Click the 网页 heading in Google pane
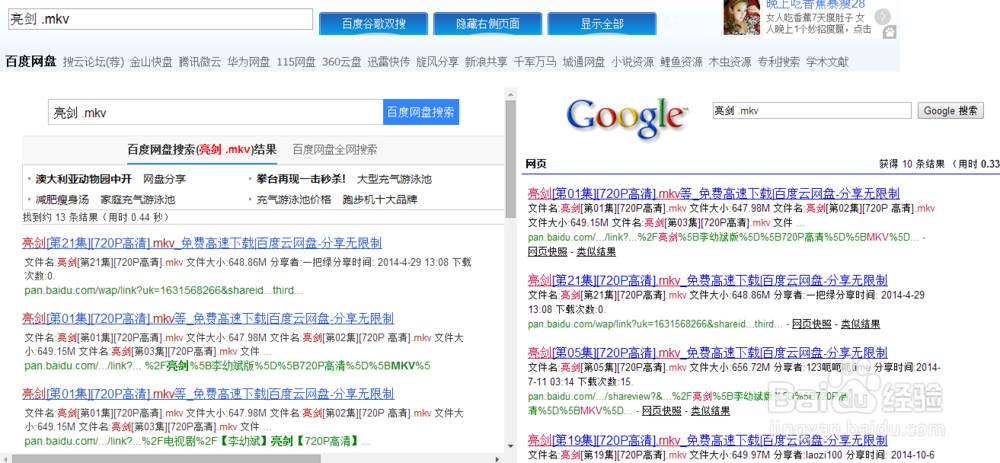The width and height of the screenshot is (1000, 463). [x=536, y=164]
